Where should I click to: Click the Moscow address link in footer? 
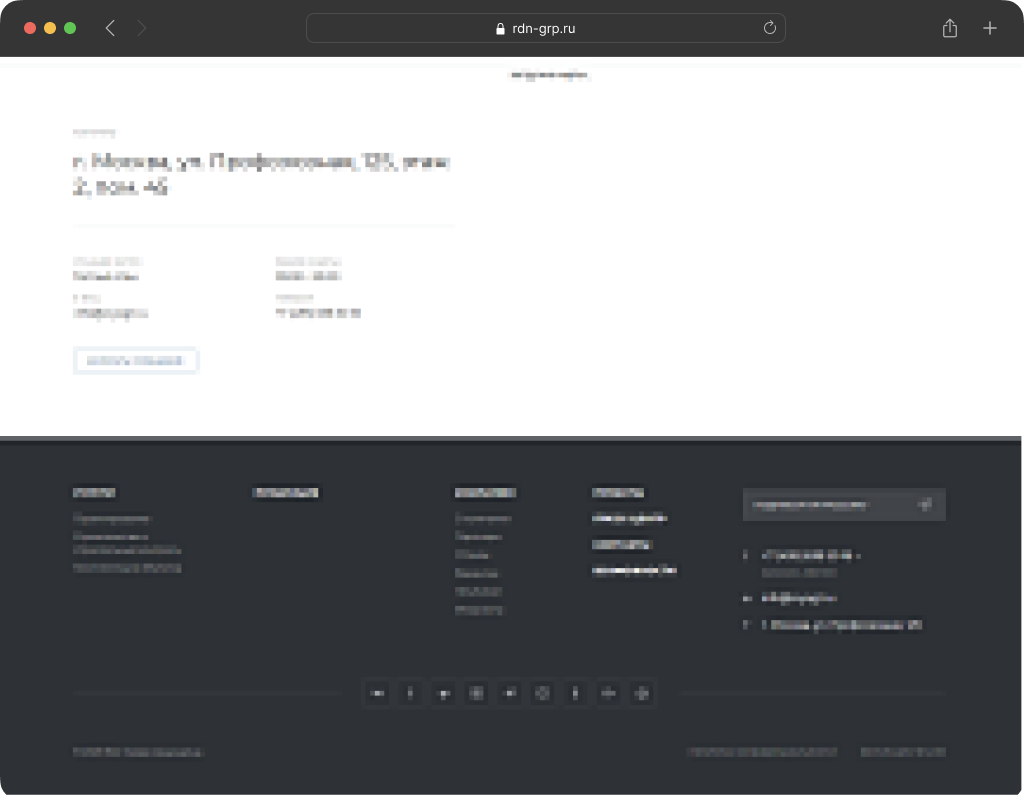pyautogui.click(x=842, y=625)
